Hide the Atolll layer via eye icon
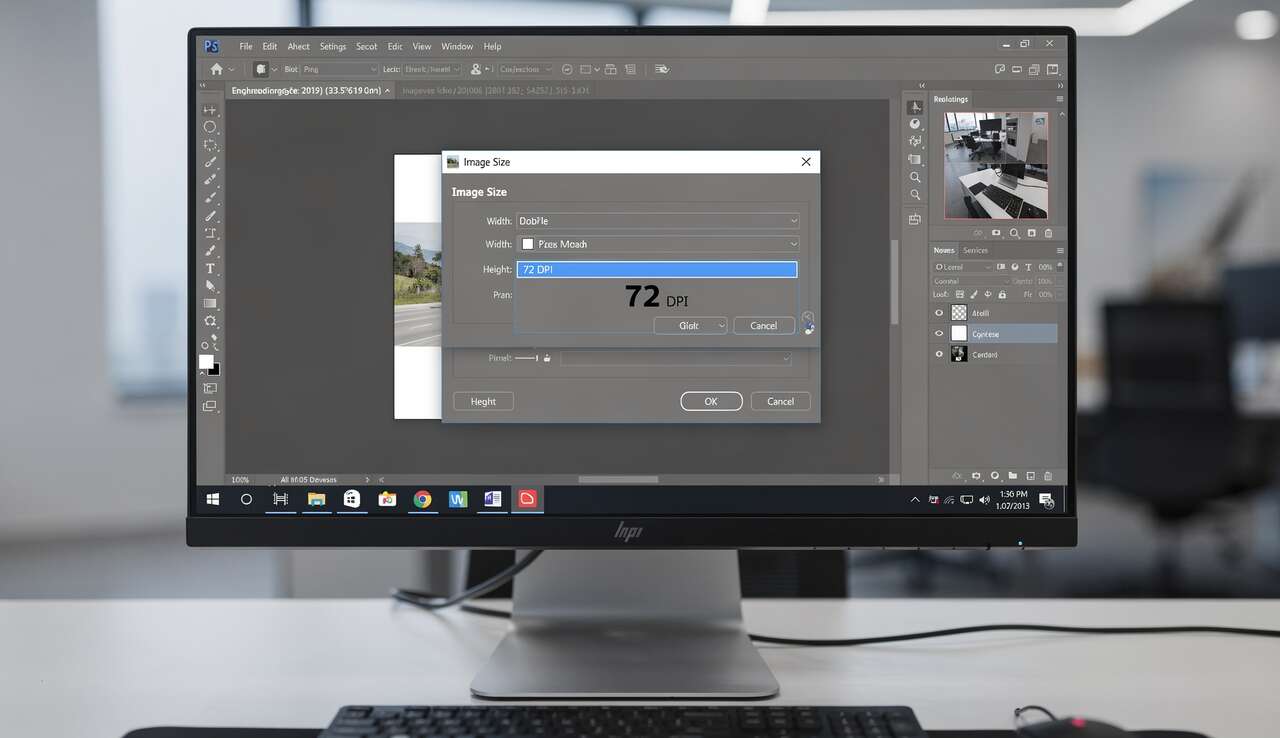Screen dimensions: 1280x738 (938, 313)
